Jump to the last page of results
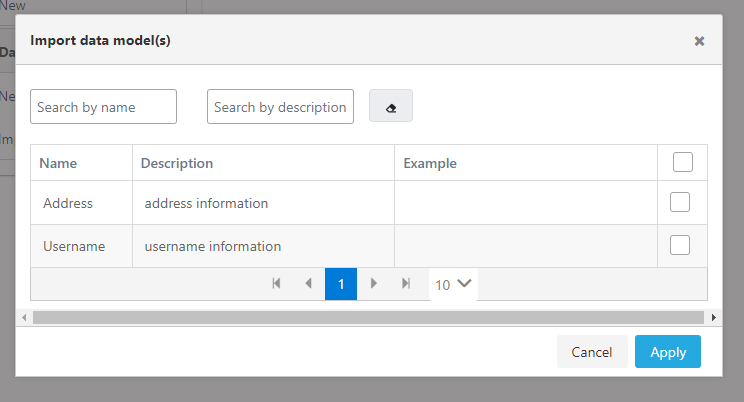This screenshot has height=402, width=744. 405,284
